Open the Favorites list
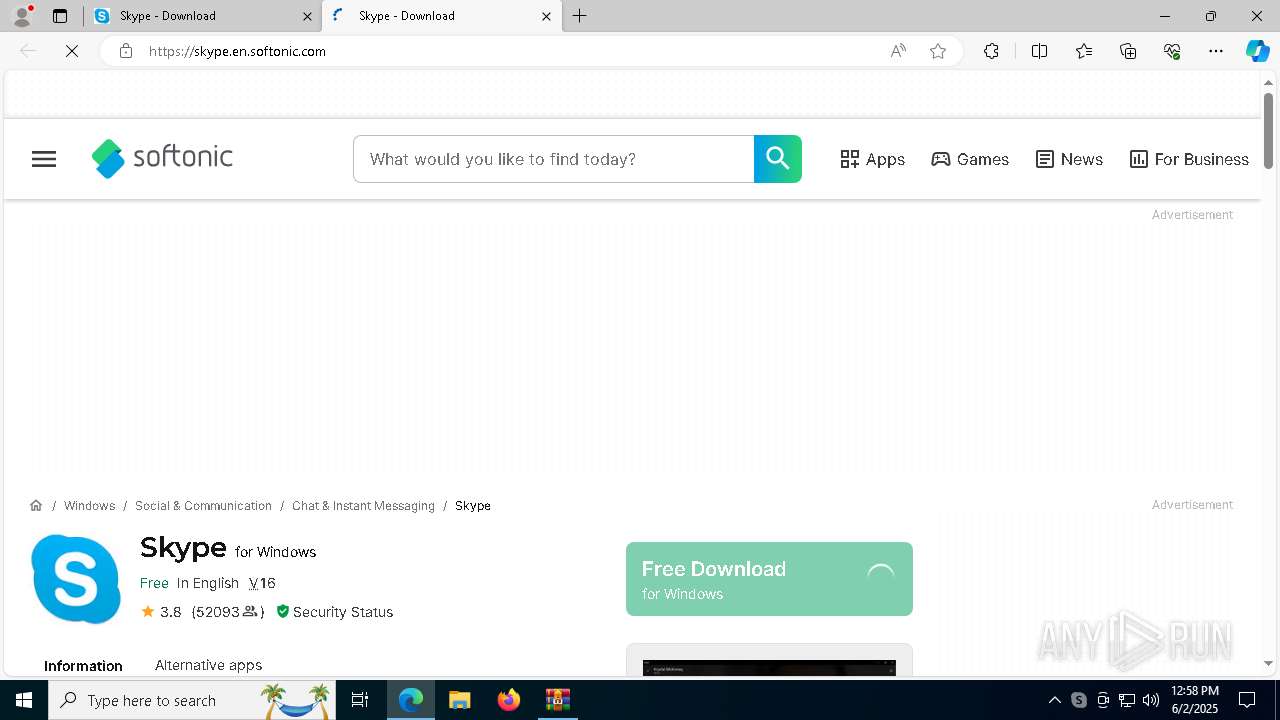The image size is (1280, 720). coord(1084,51)
